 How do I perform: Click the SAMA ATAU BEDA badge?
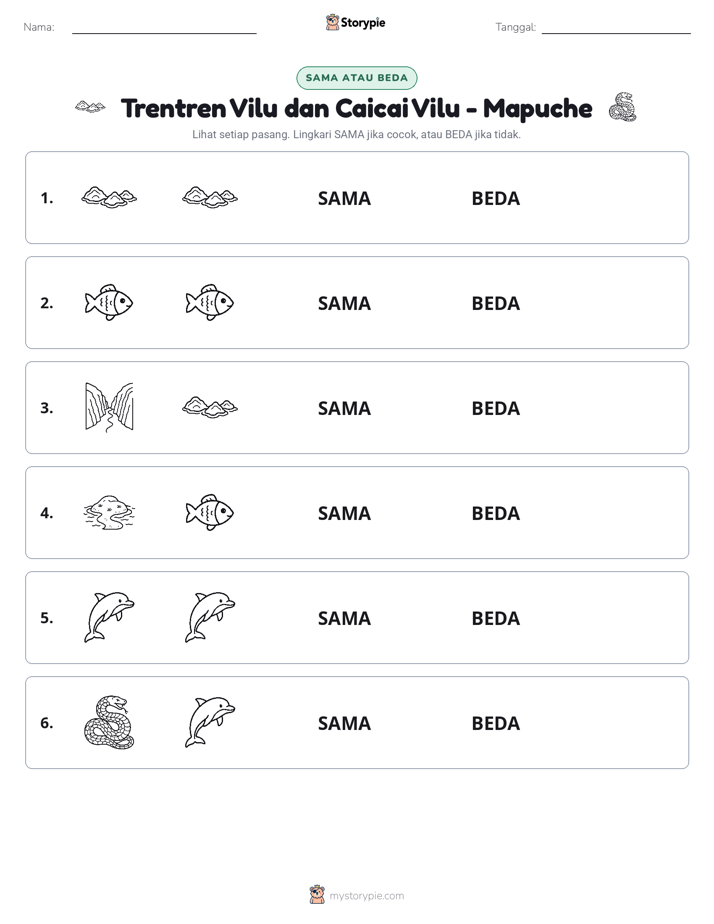tap(356, 78)
